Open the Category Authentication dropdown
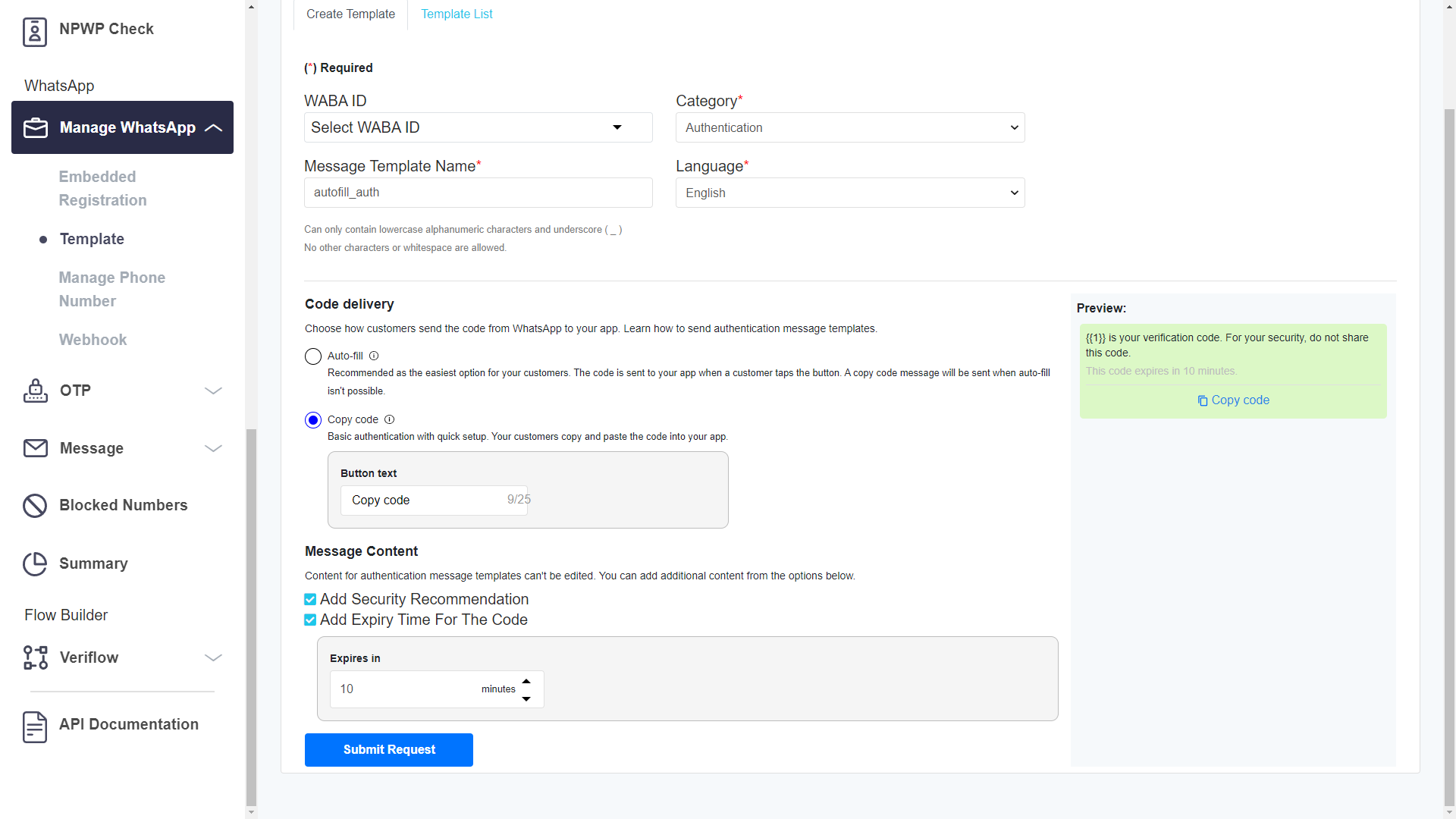The height and width of the screenshot is (819, 1456). click(x=849, y=127)
